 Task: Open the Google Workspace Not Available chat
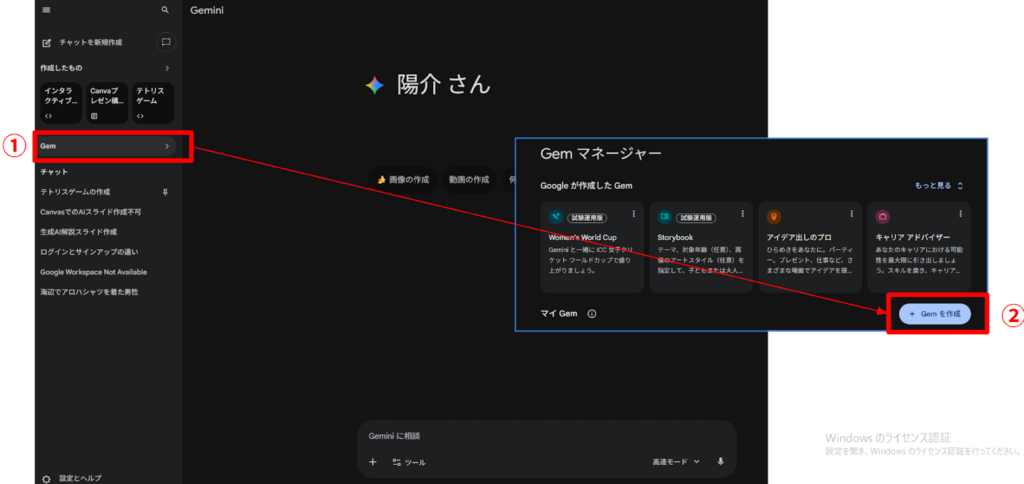94,272
